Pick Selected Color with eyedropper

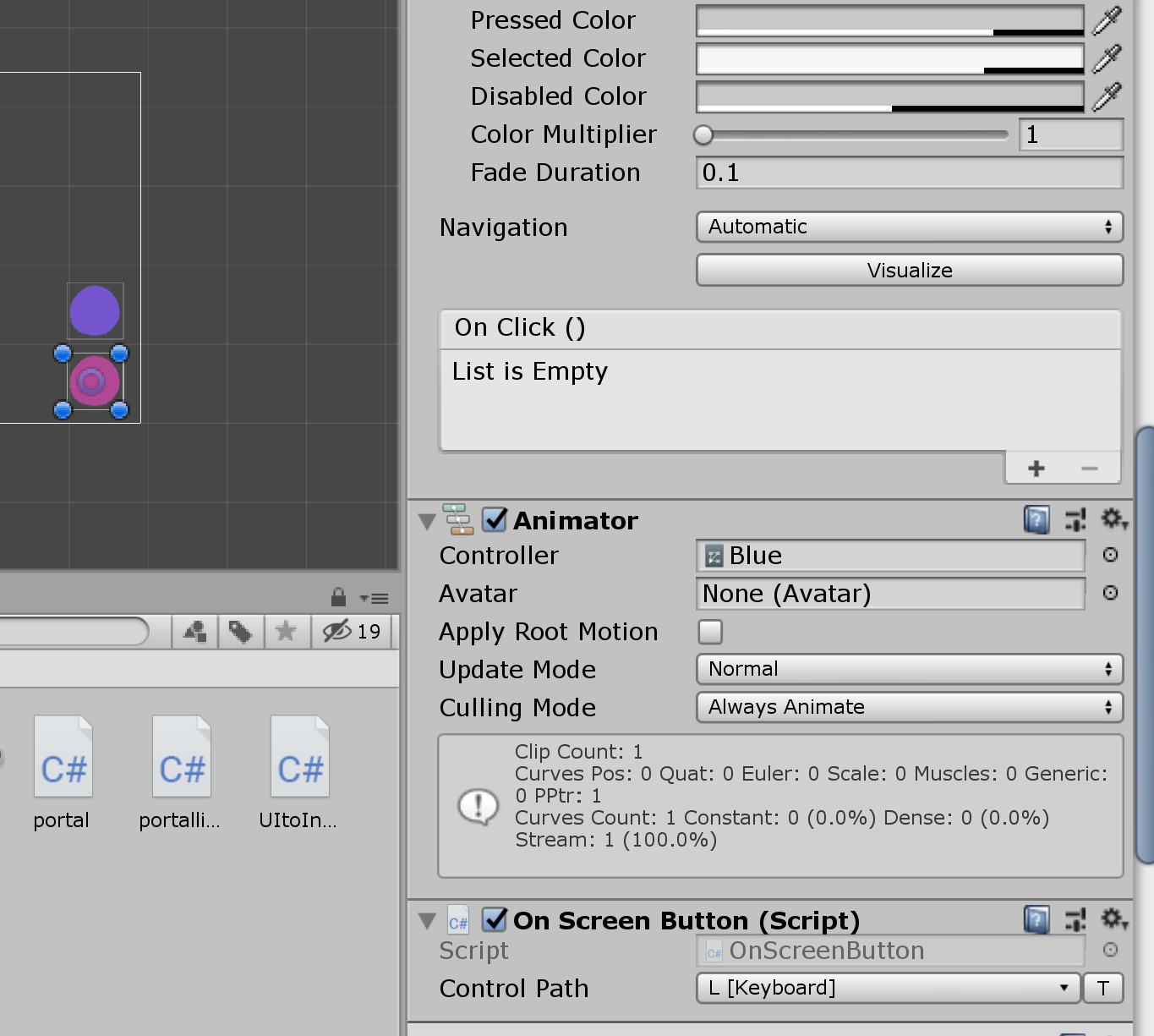coord(1107,58)
